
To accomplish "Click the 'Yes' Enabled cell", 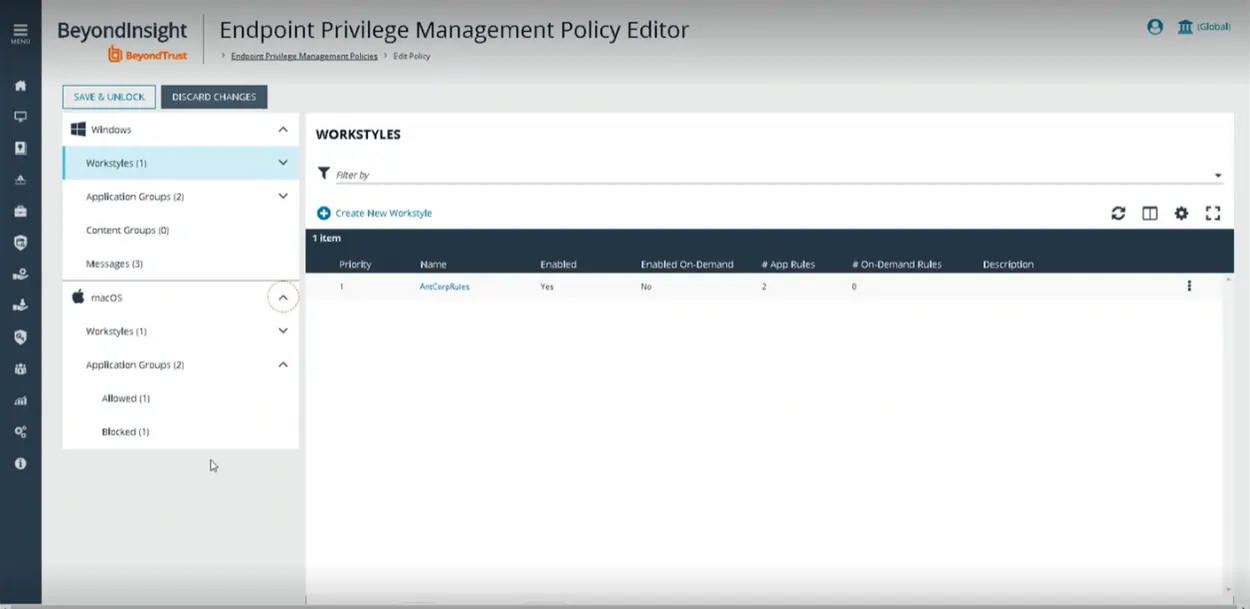I will click(x=547, y=286).
